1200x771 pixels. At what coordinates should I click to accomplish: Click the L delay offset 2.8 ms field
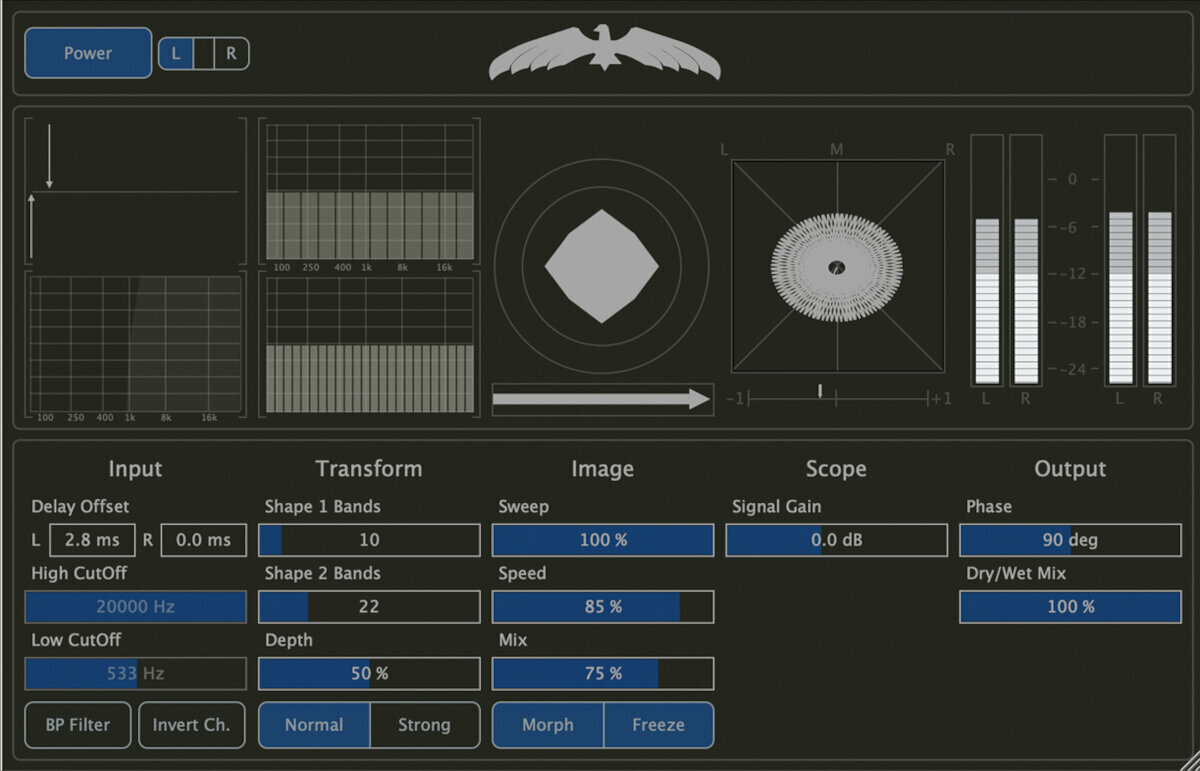coord(91,540)
